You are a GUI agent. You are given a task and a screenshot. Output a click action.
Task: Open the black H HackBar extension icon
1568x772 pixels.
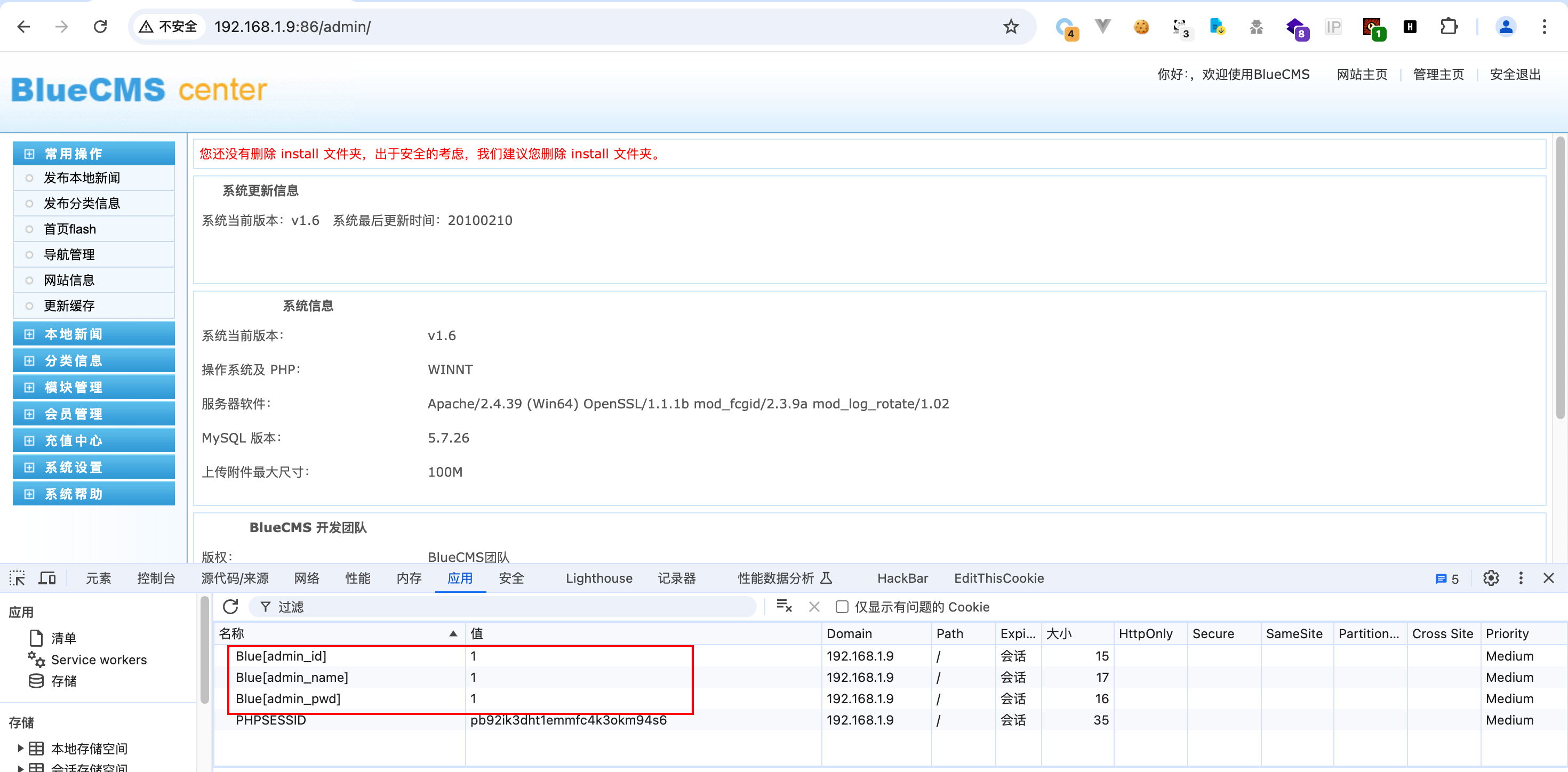coord(1410,27)
